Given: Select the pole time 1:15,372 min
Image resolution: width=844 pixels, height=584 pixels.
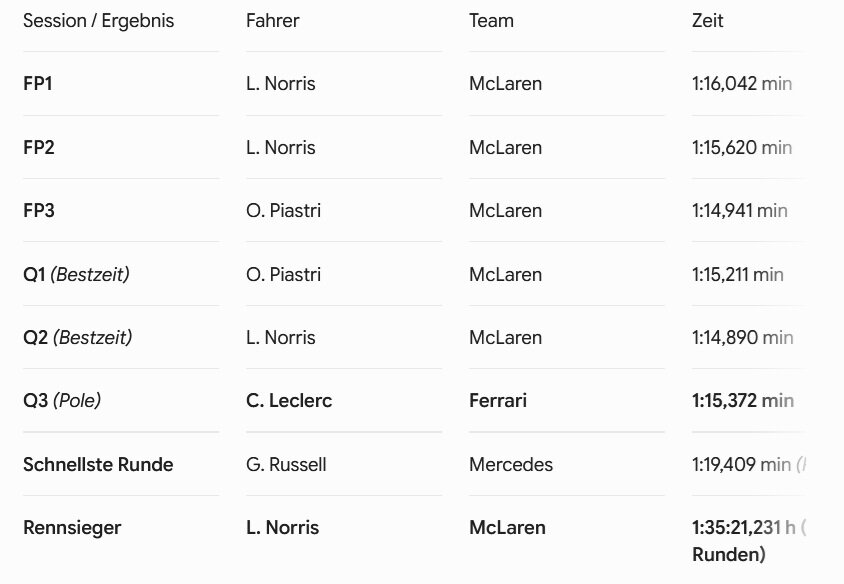Looking at the screenshot, I should tap(743, 400).
